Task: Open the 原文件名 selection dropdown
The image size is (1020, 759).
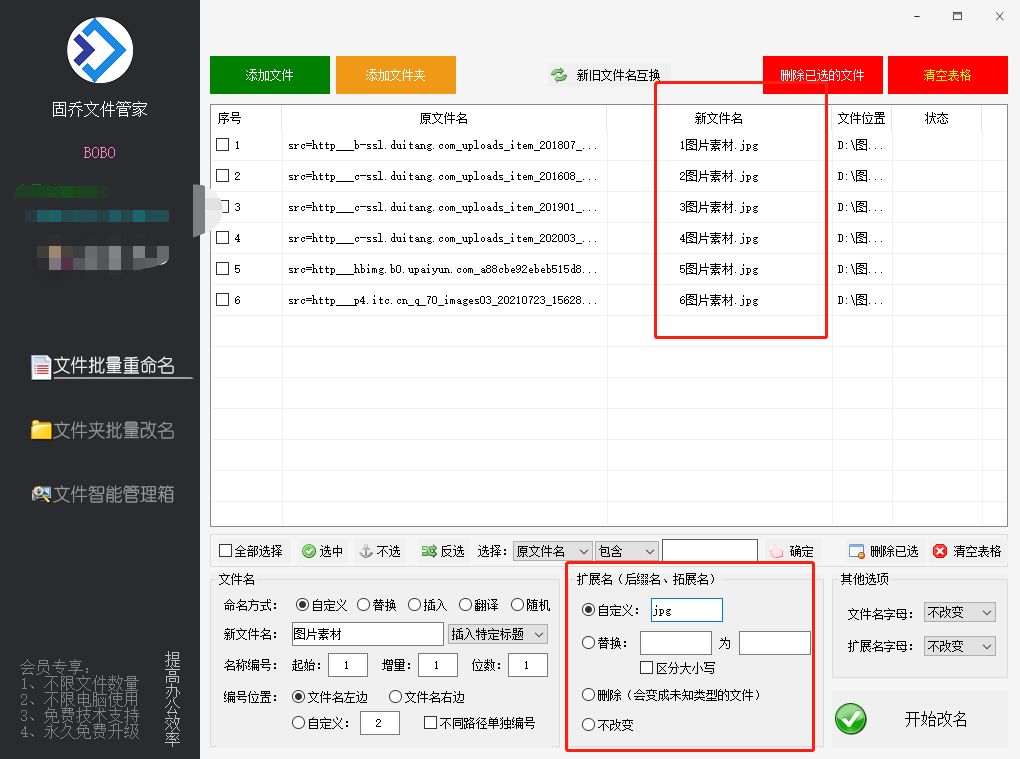Action: [x=553, y=552]
